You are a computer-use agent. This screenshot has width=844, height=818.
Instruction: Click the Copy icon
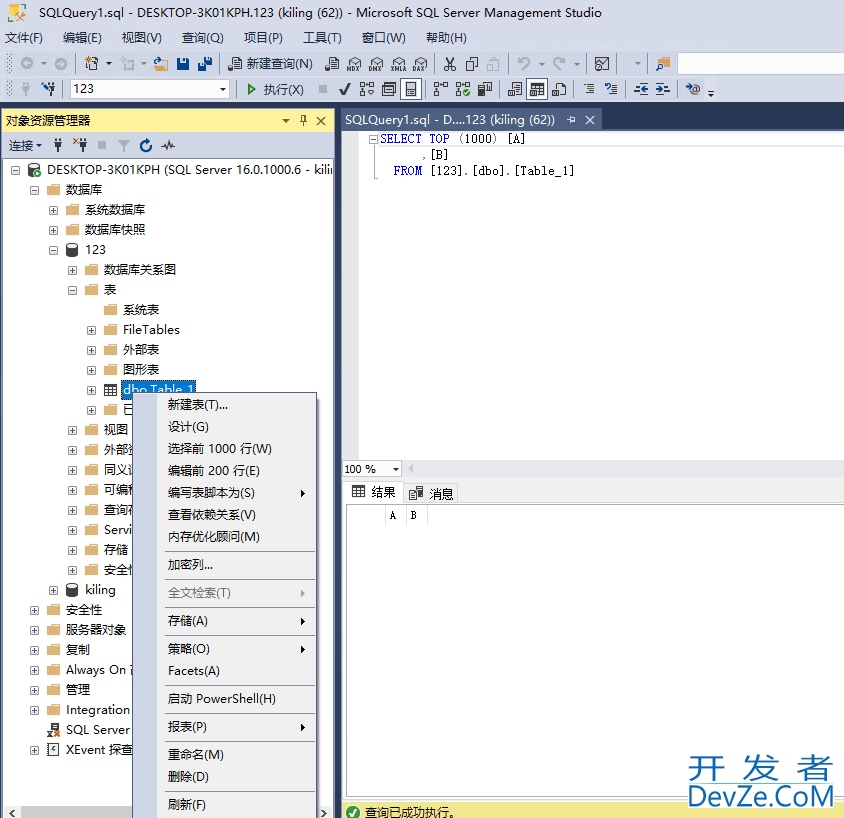(x=472, y=64)
